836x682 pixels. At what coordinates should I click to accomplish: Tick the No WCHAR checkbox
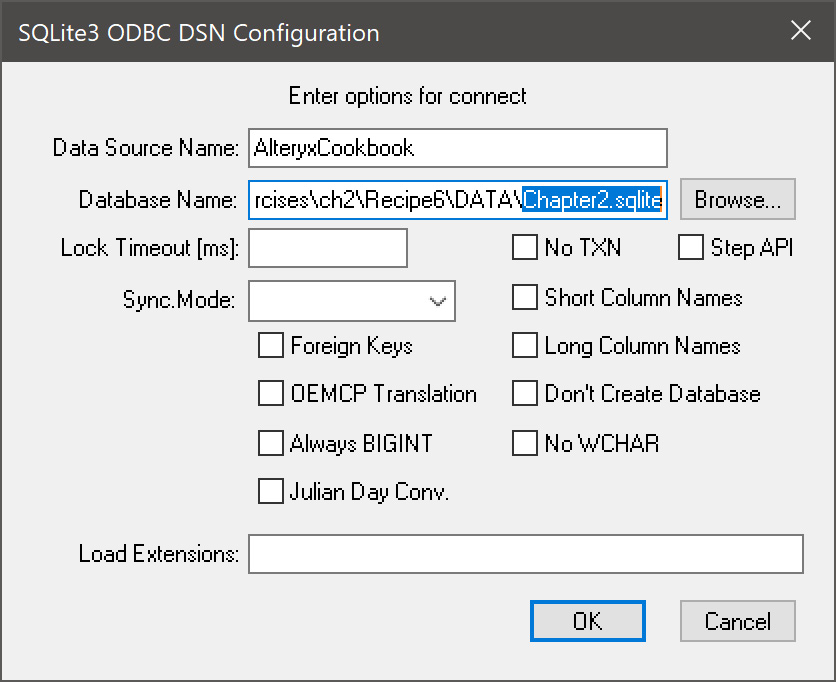click(x=525, y=443)
